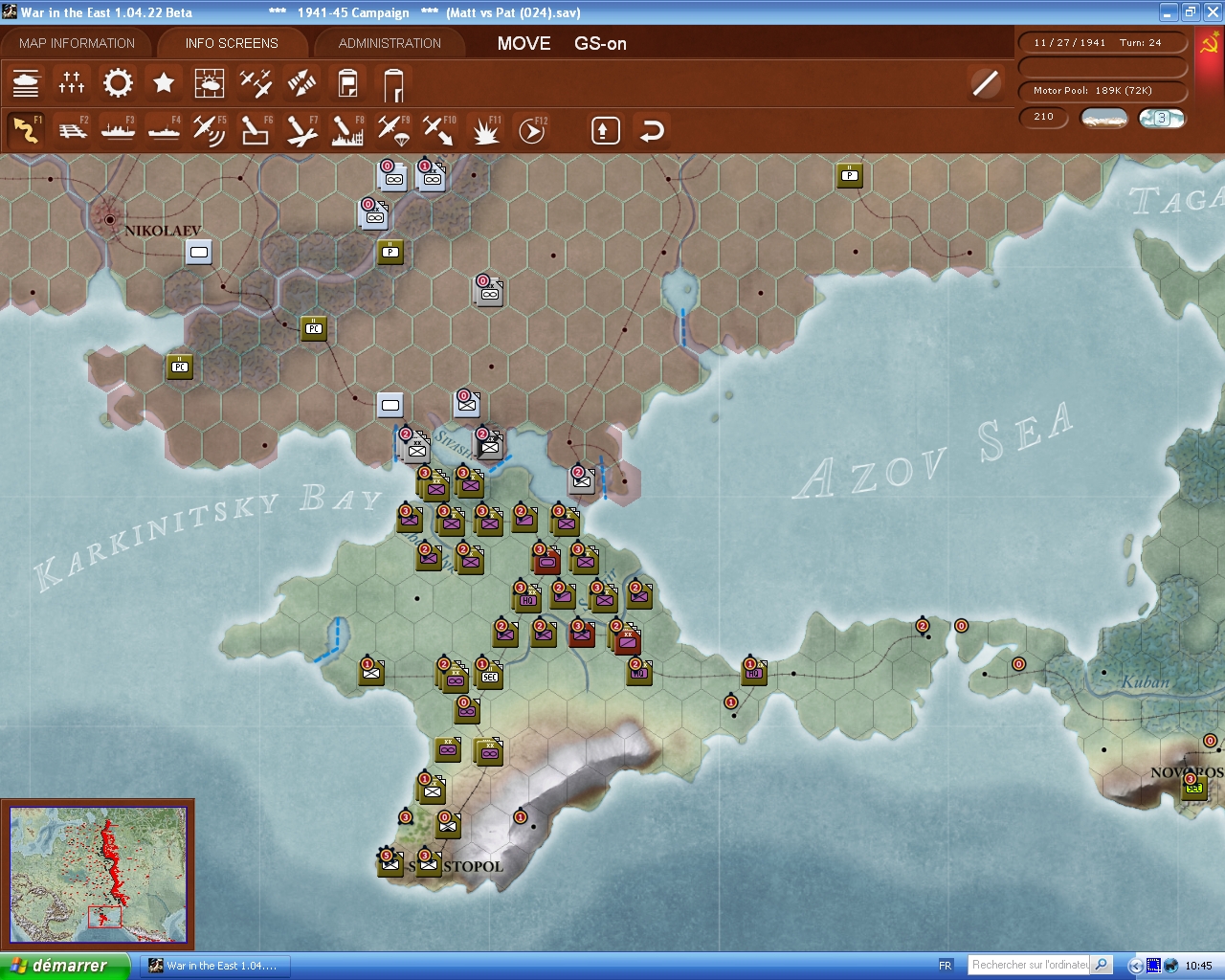Open the commander's report document icon
This screenshot has width=1225, height=980.
[x=347, y=83]
